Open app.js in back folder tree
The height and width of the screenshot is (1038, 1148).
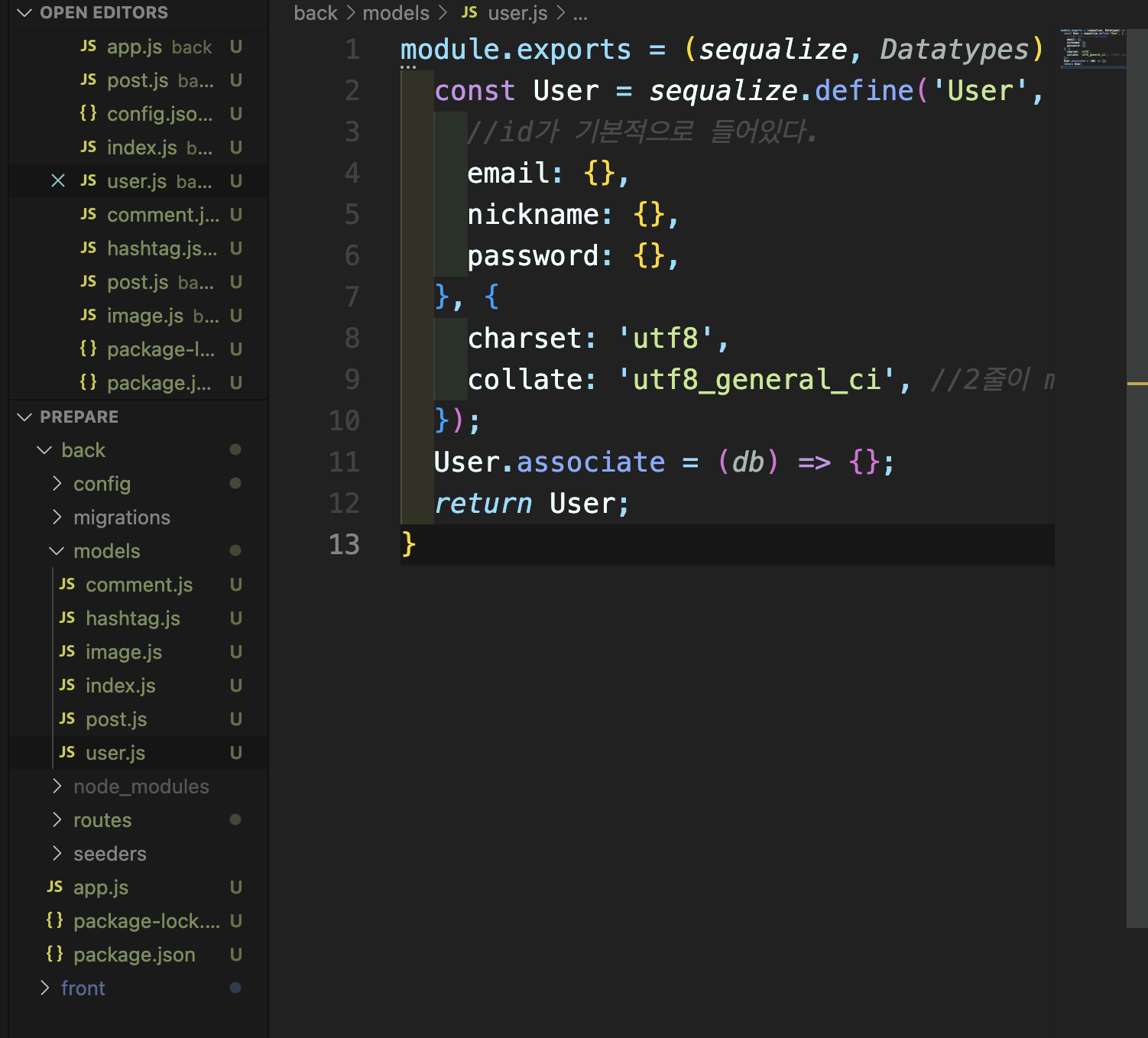(138, 887)
